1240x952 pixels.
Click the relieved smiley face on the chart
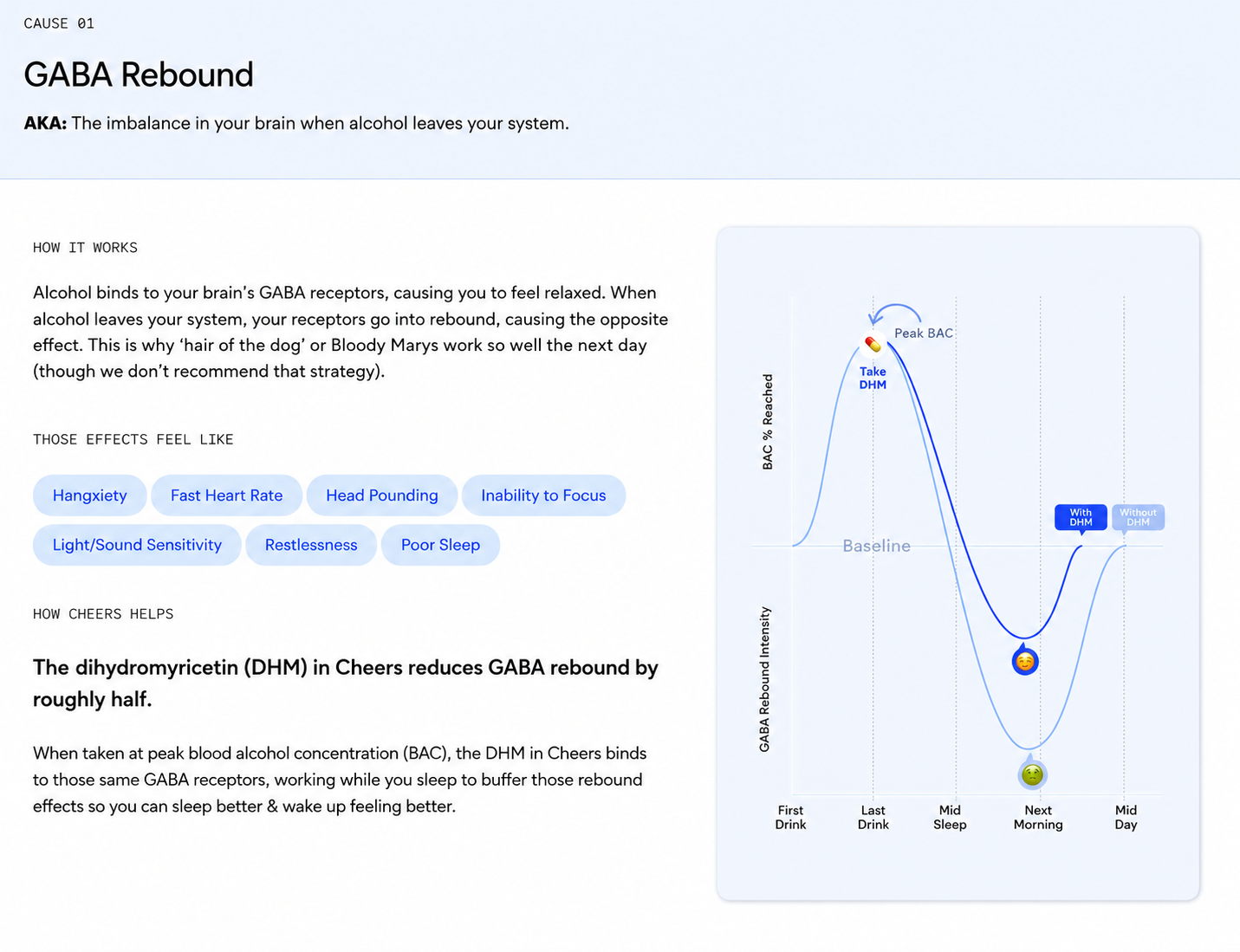[x=1025, y=662]
